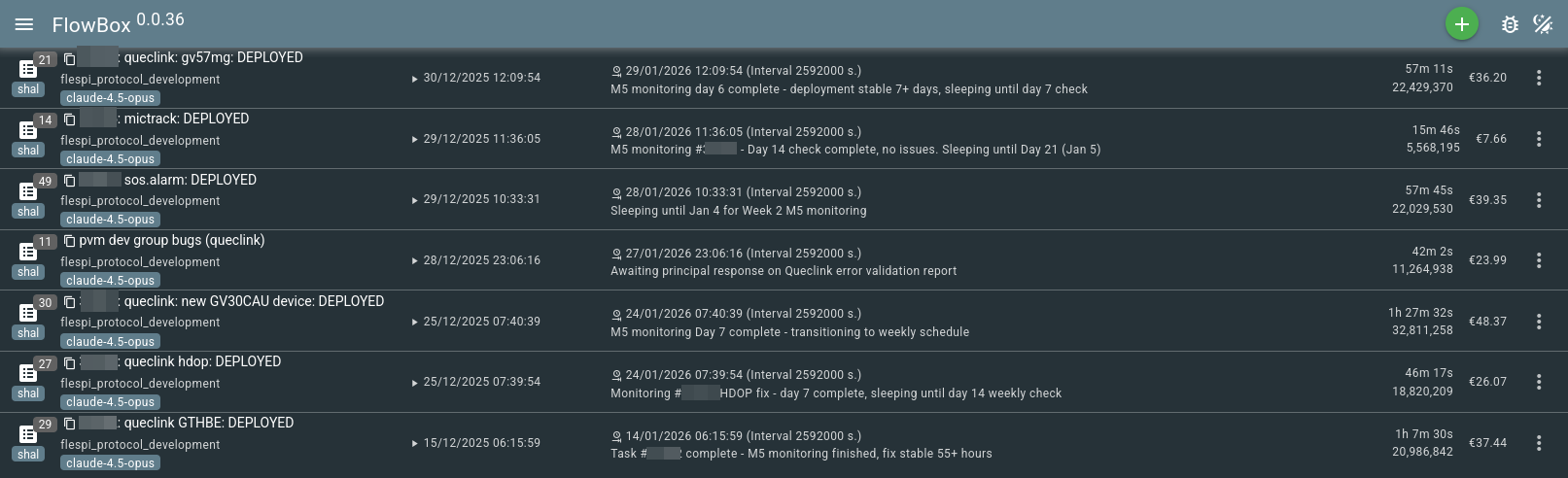Copy the queclink gv57mg task title
Viewport: 1568px width, 478px height.
(69, 58)
